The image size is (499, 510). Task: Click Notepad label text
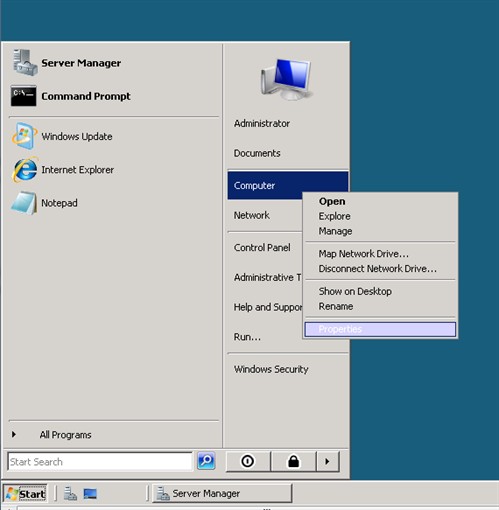(59, 203)
